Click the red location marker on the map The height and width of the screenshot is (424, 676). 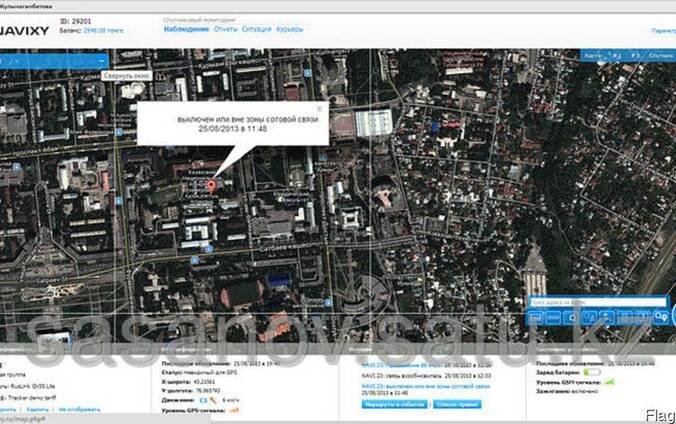click(x=211, y=187)
